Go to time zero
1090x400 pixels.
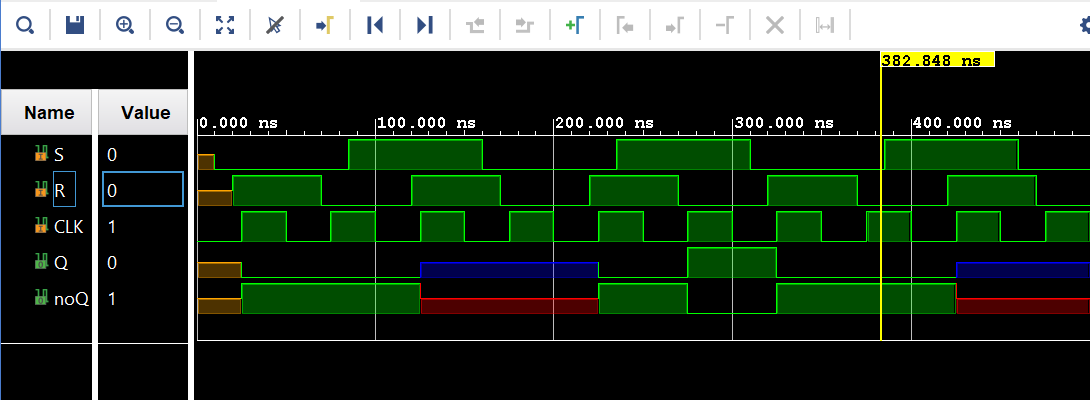tap(375, 26)
